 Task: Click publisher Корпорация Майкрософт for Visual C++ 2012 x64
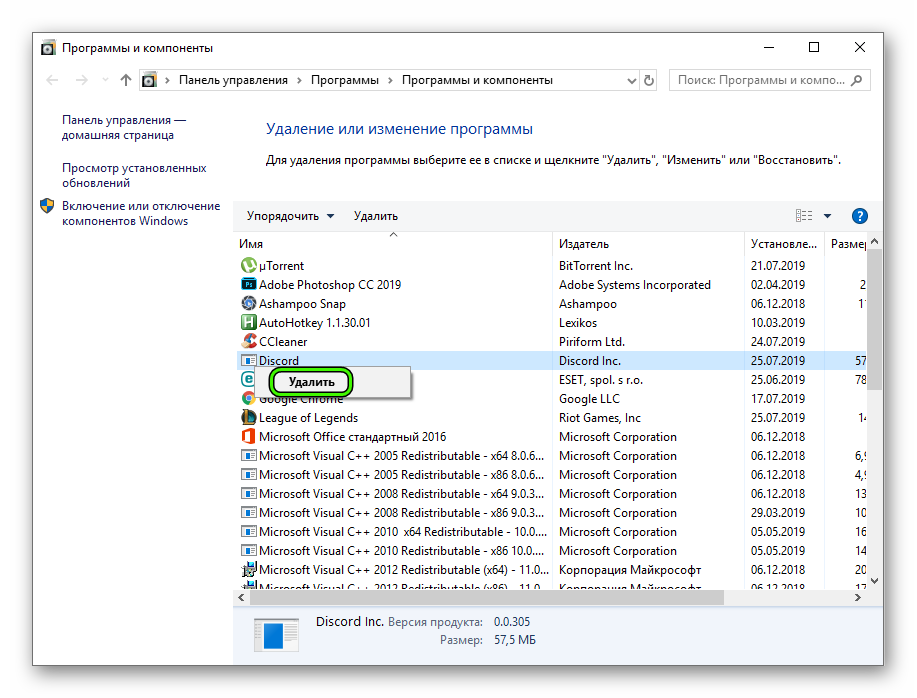(629, 569)
